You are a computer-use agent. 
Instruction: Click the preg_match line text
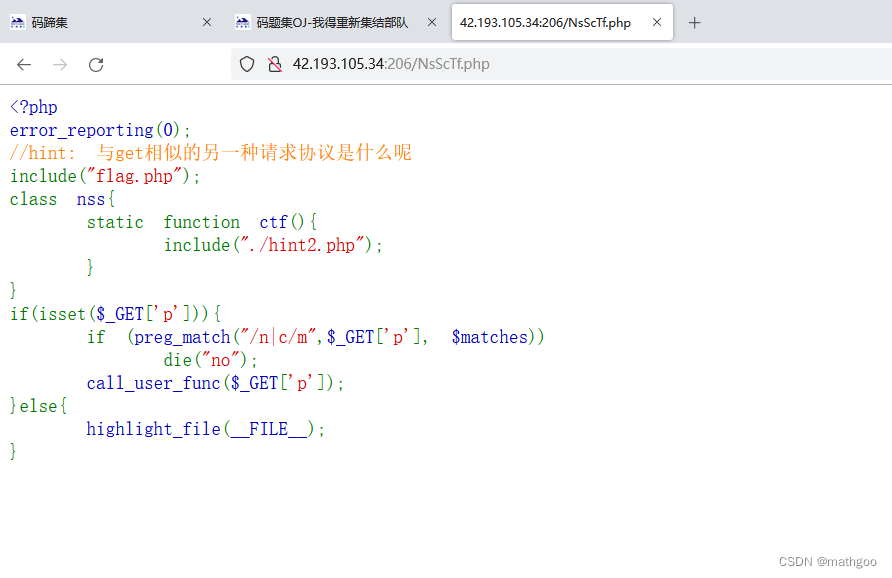316,337
